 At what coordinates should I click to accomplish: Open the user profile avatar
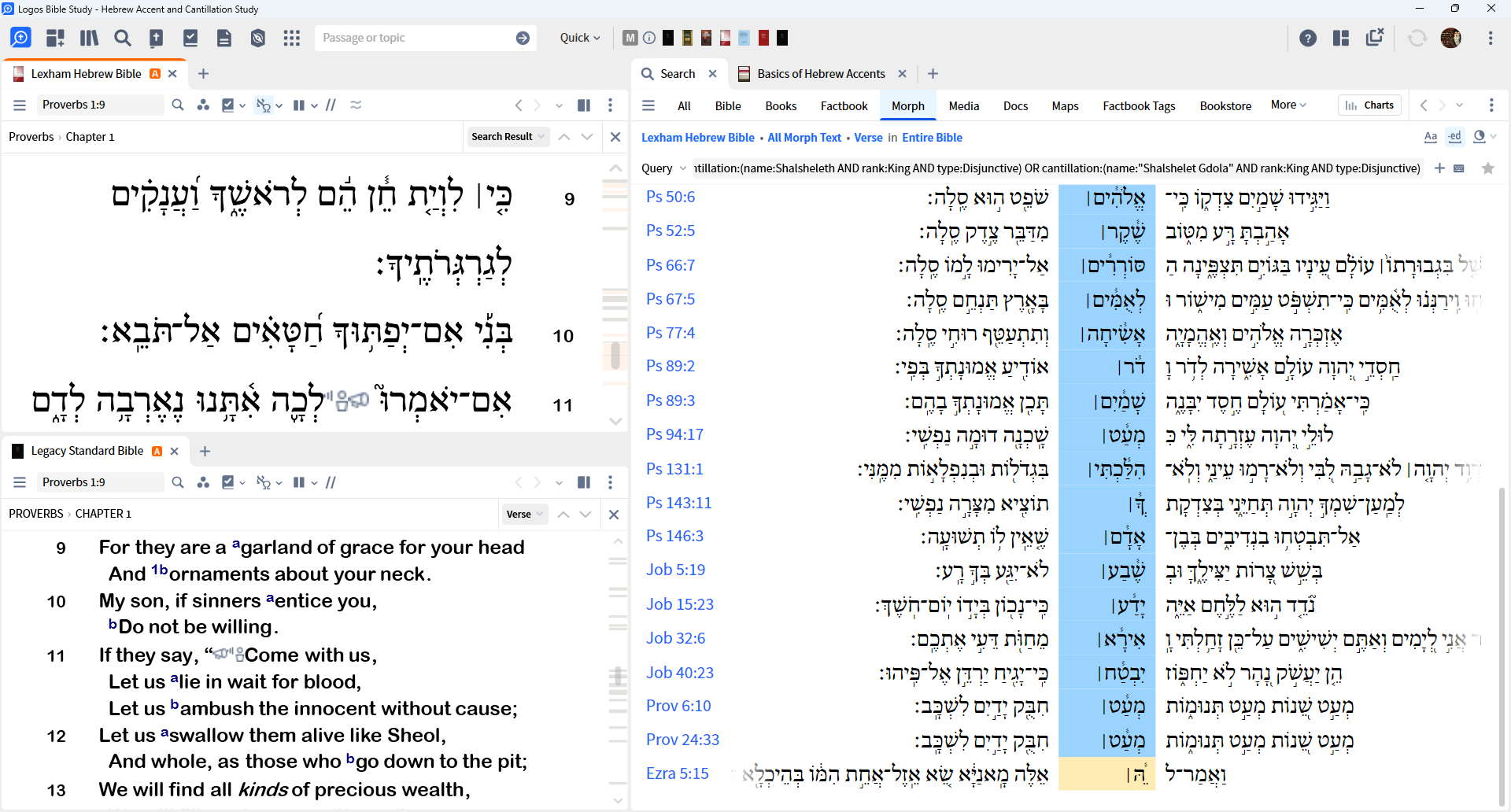click(1451, 38)
